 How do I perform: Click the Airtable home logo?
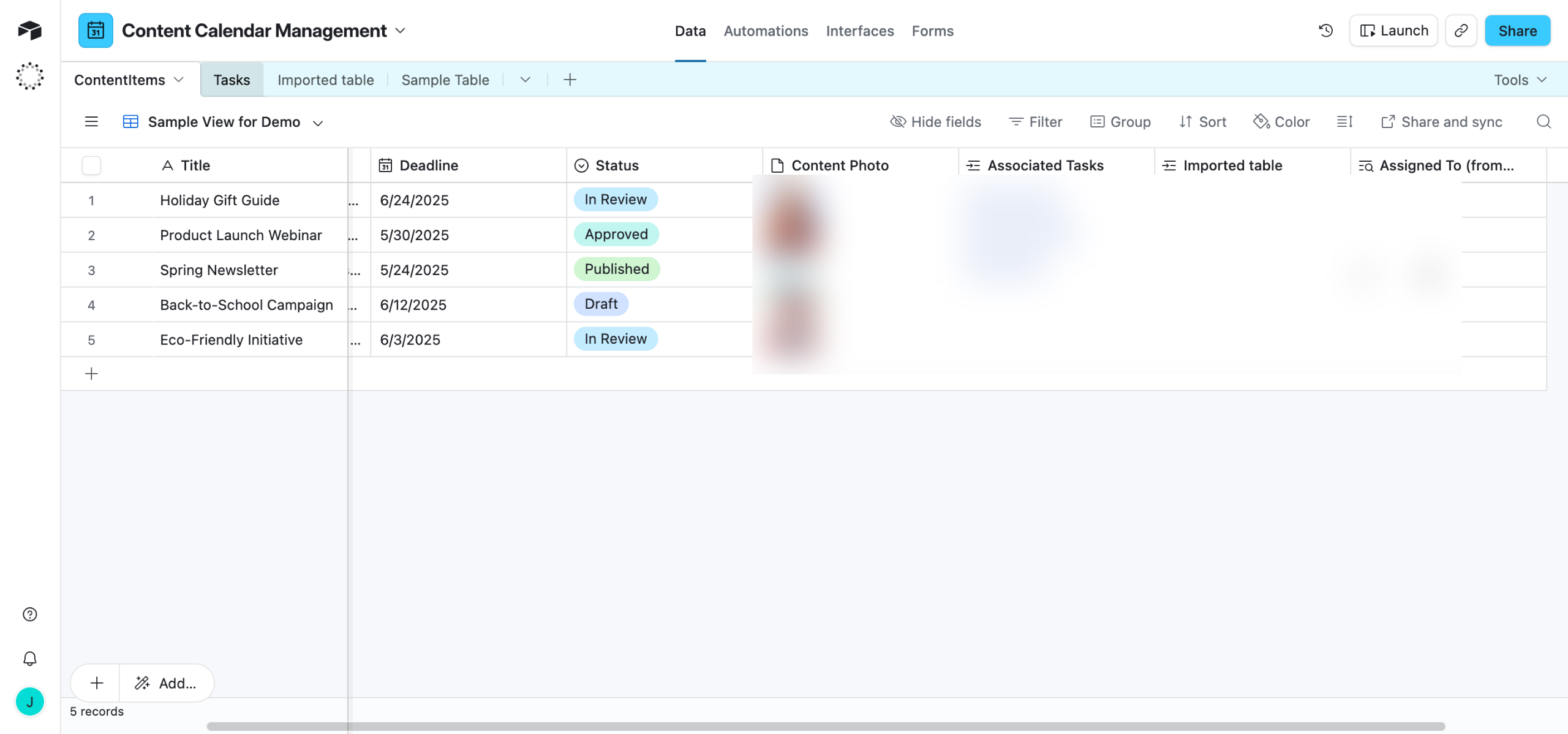coord(29,30)
